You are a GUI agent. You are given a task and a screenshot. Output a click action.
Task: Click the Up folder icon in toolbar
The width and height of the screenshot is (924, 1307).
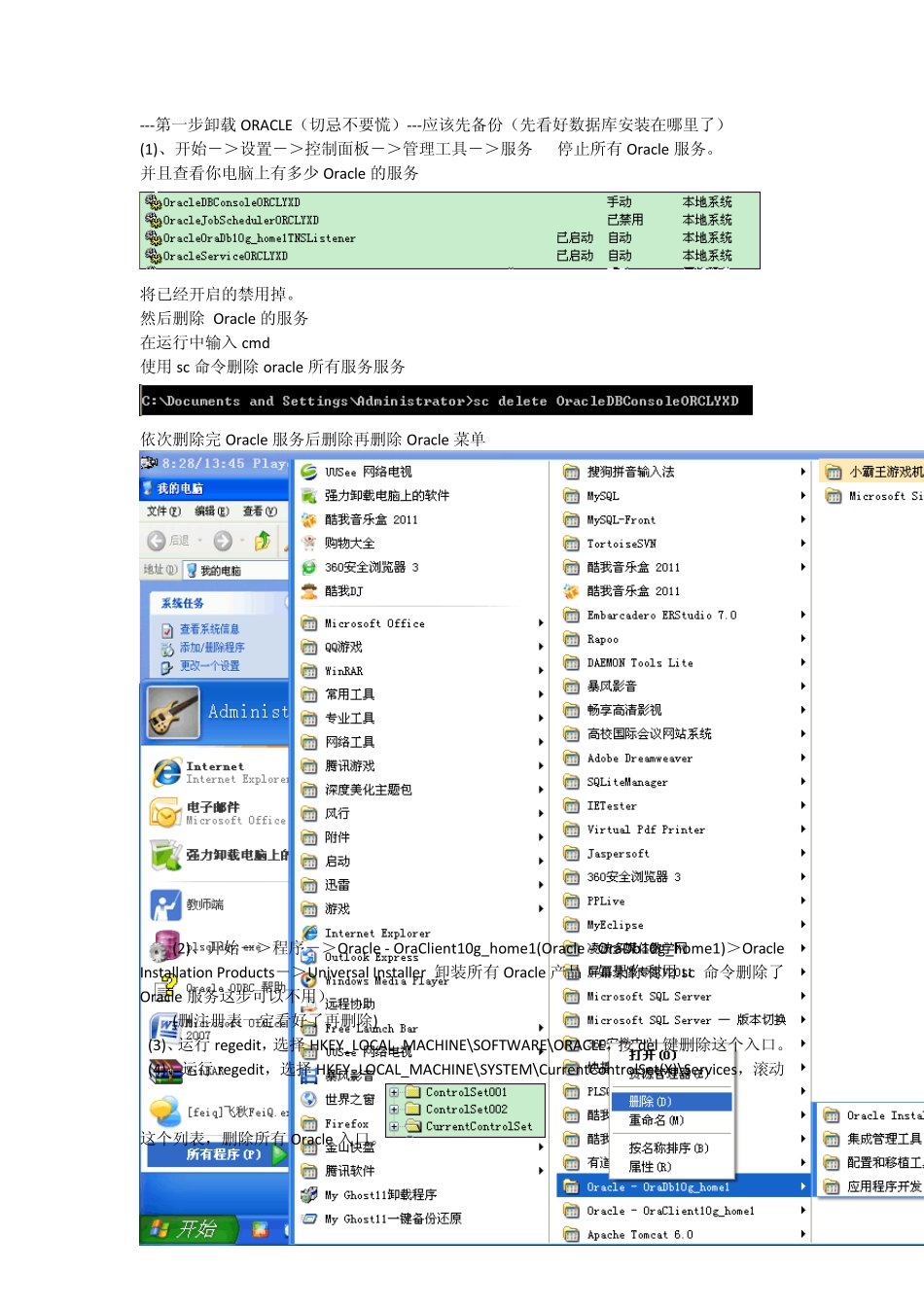tap(262, 541)
